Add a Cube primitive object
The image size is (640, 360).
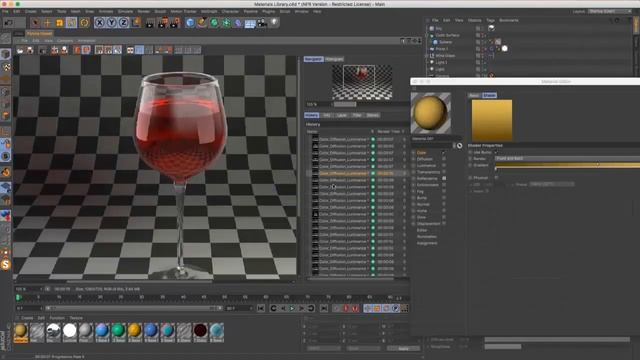click(190, 22)
